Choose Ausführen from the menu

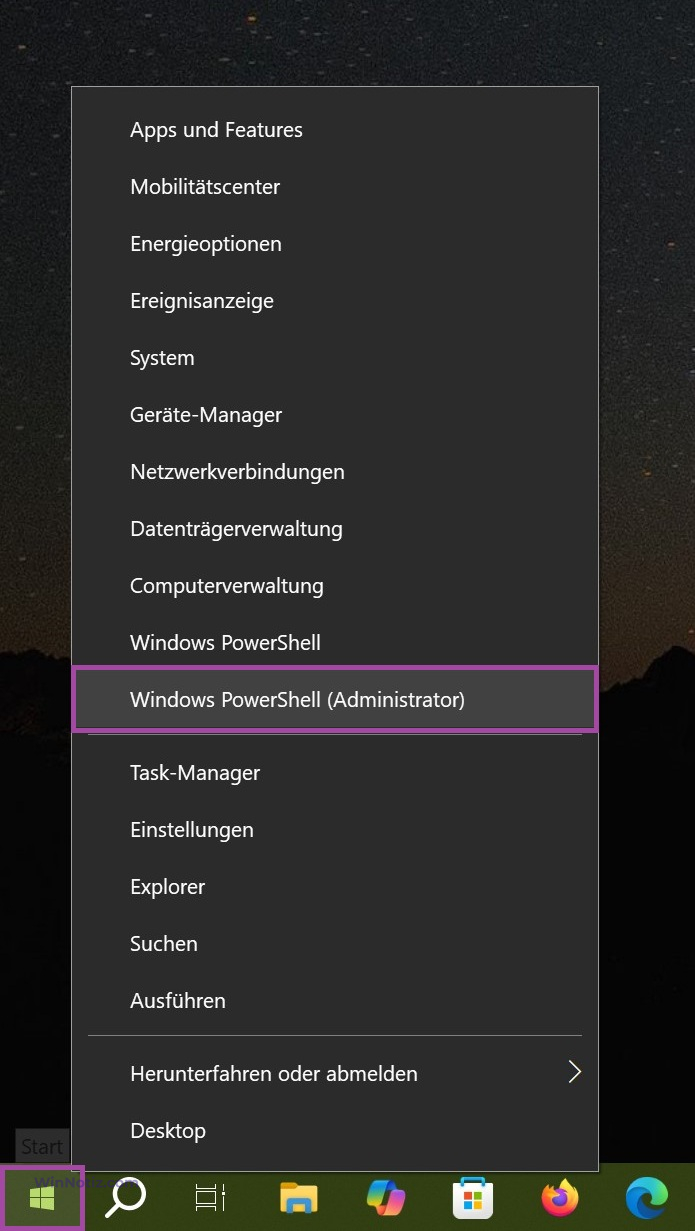point(335,1001)
